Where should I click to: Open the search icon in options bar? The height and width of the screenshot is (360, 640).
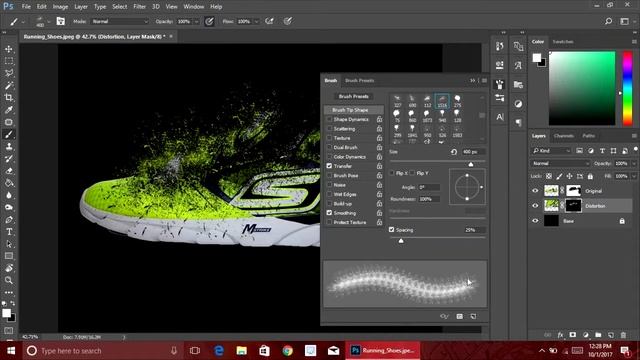[608, 21]
